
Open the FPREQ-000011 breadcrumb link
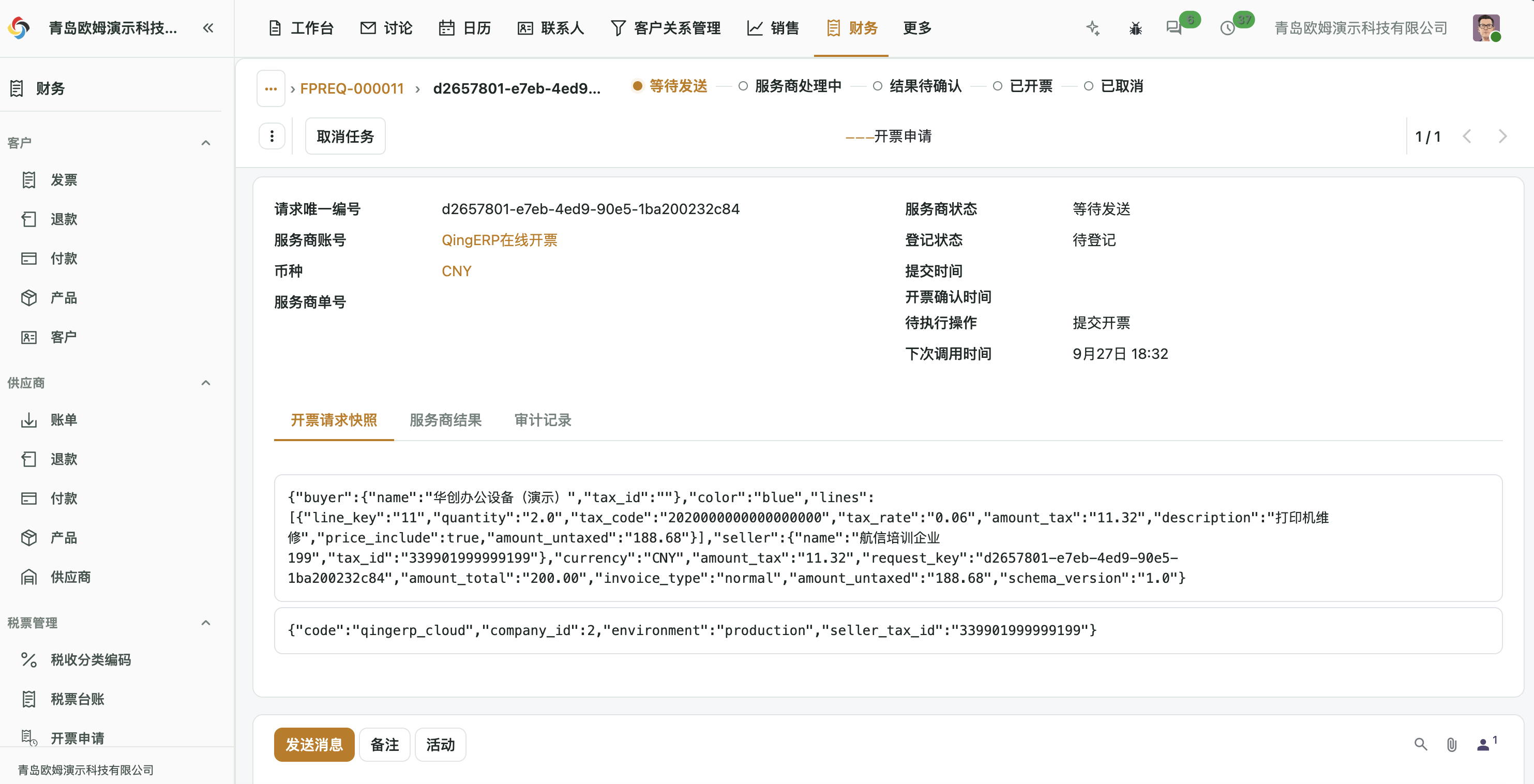pos(352,88)
